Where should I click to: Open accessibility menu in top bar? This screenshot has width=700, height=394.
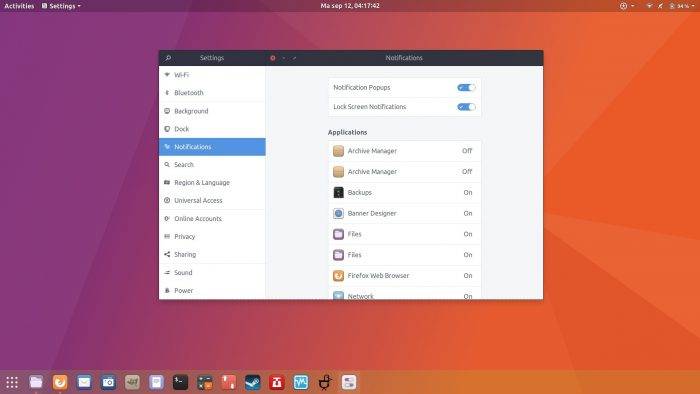point(626,6)
